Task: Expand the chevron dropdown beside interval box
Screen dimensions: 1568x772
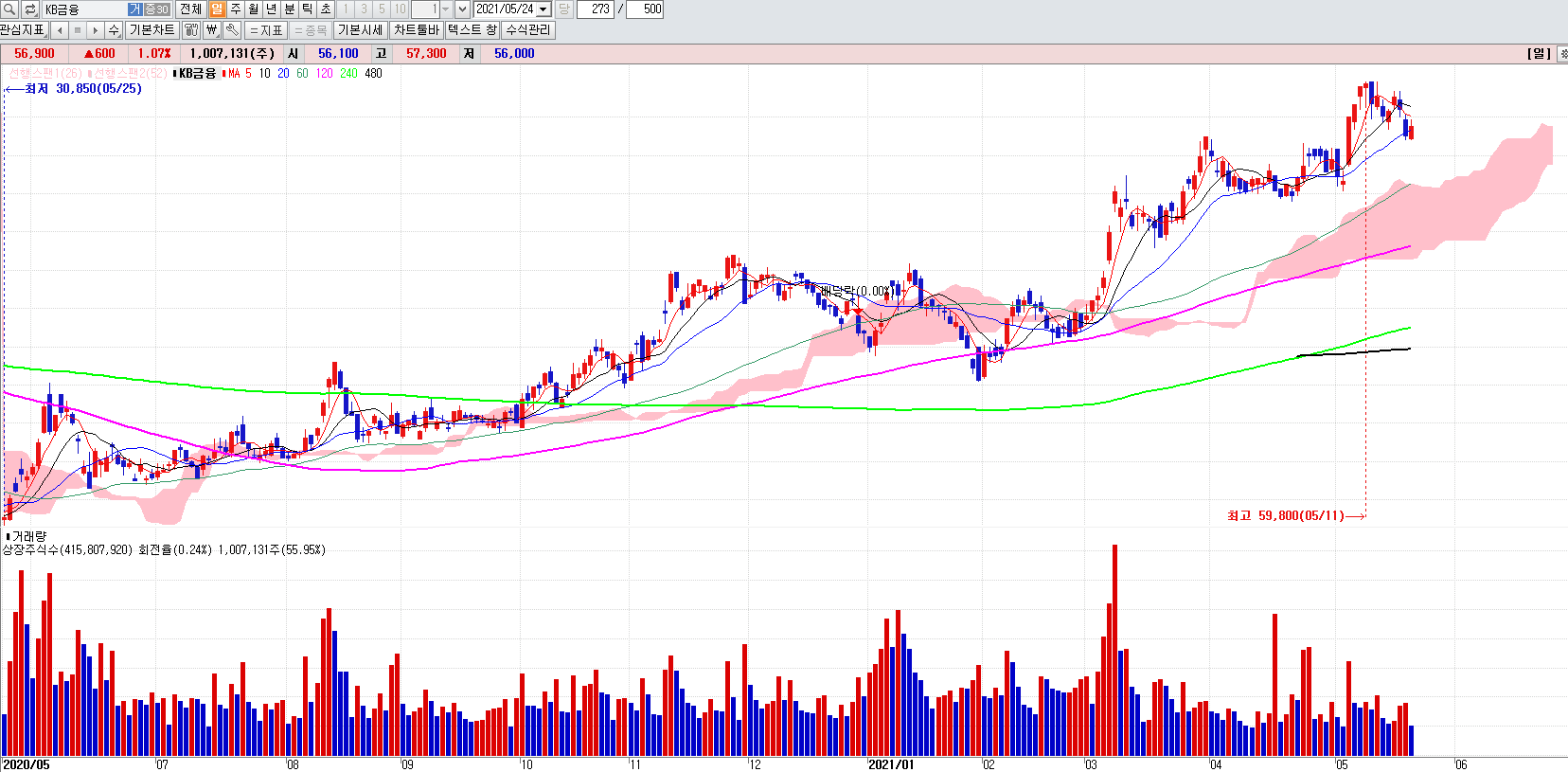Action: (x=462, y=9)
